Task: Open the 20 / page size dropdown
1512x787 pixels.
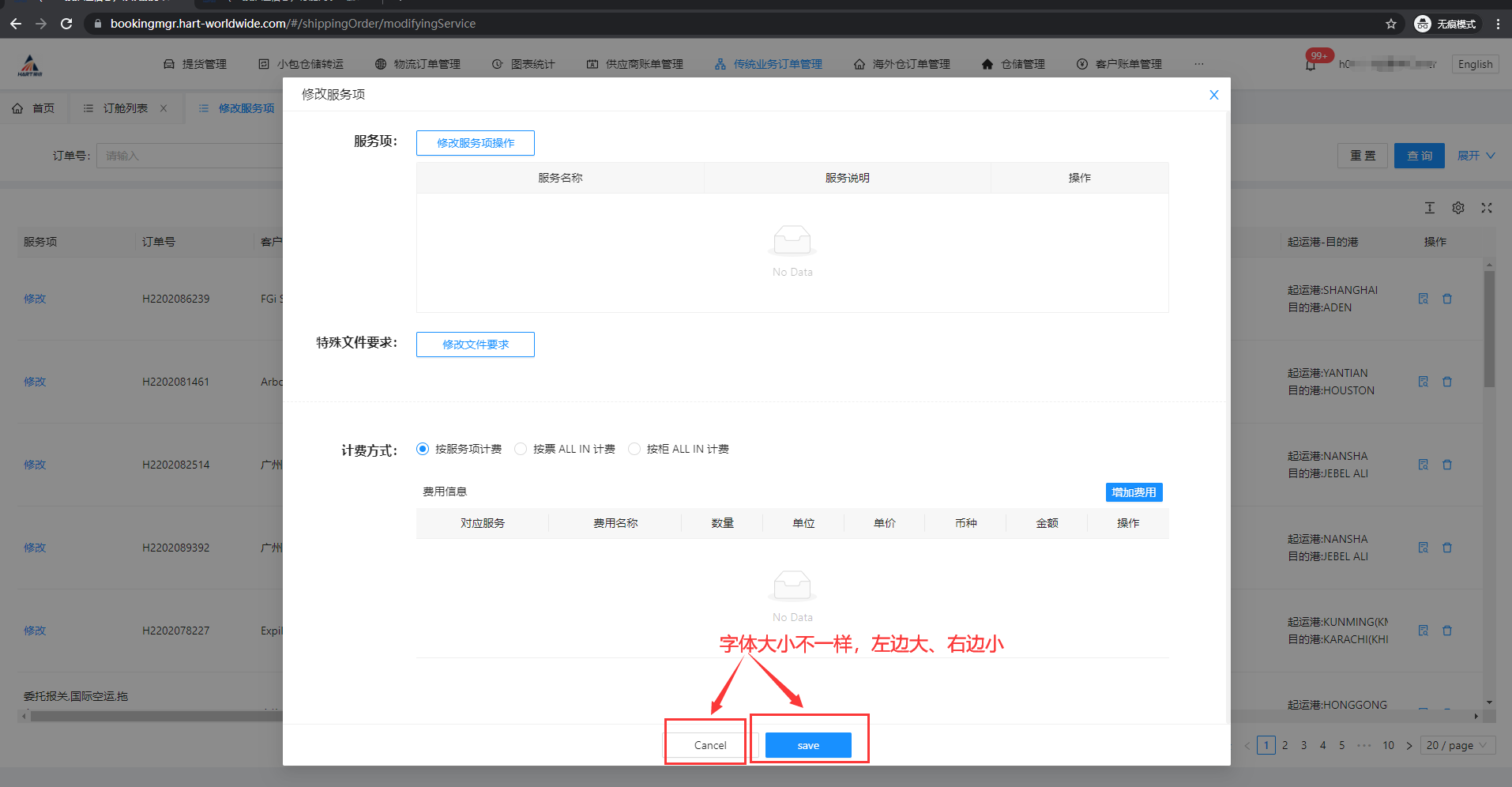Action: point(1457,745)
